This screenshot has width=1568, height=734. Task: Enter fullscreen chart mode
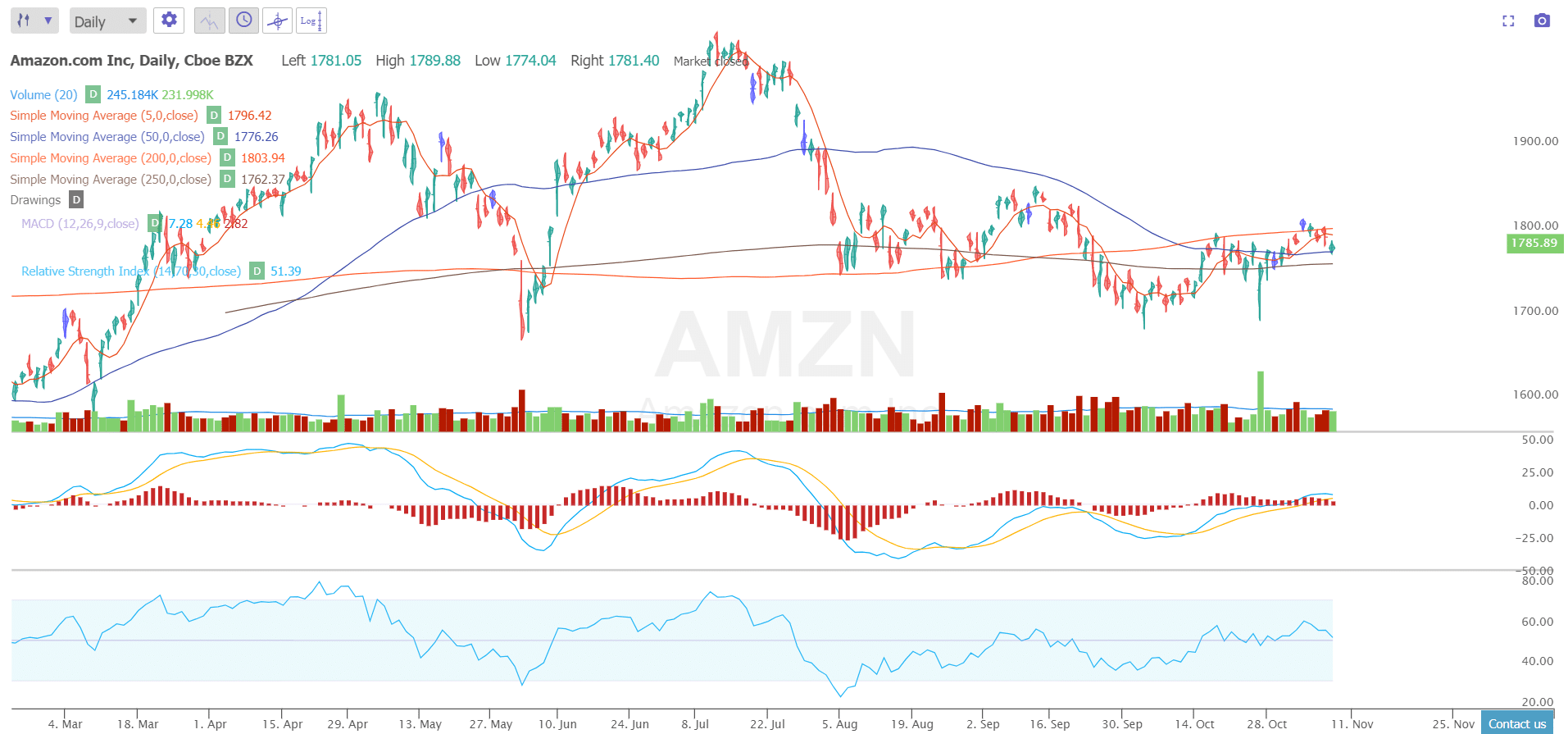[1508, 21]
